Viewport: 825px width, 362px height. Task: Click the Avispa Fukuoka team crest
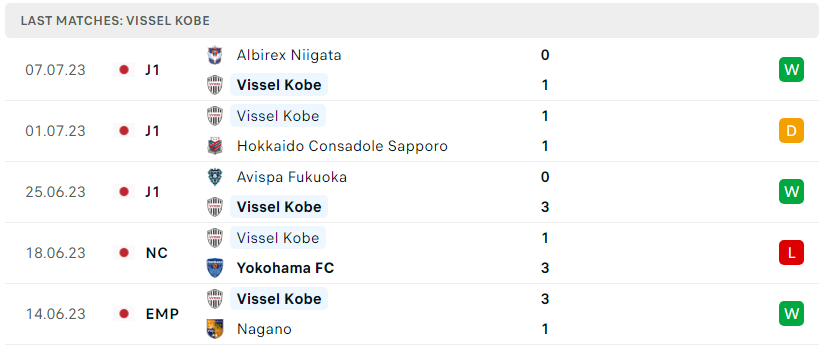point(215,177)
